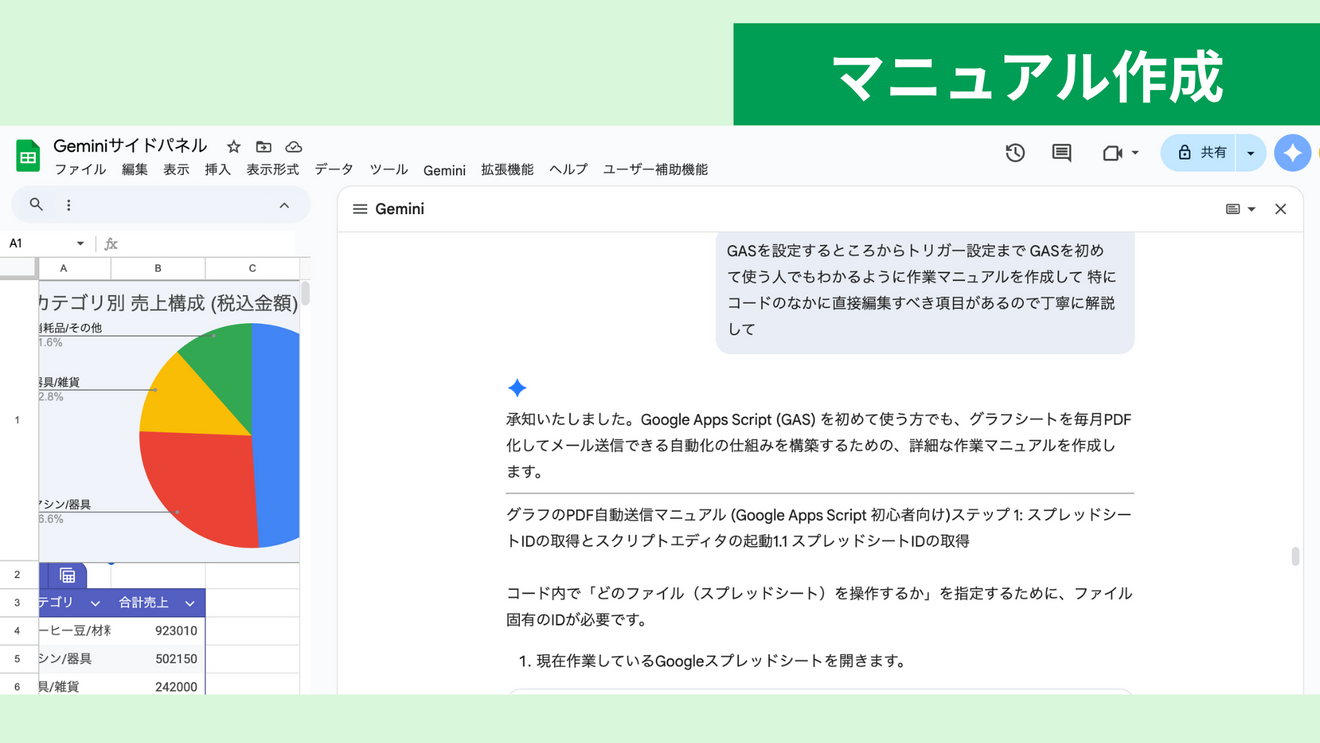This screenshot has height=743, width=1320.
Task: Open the Google Sheets home icon
Action: pos(28,156)
